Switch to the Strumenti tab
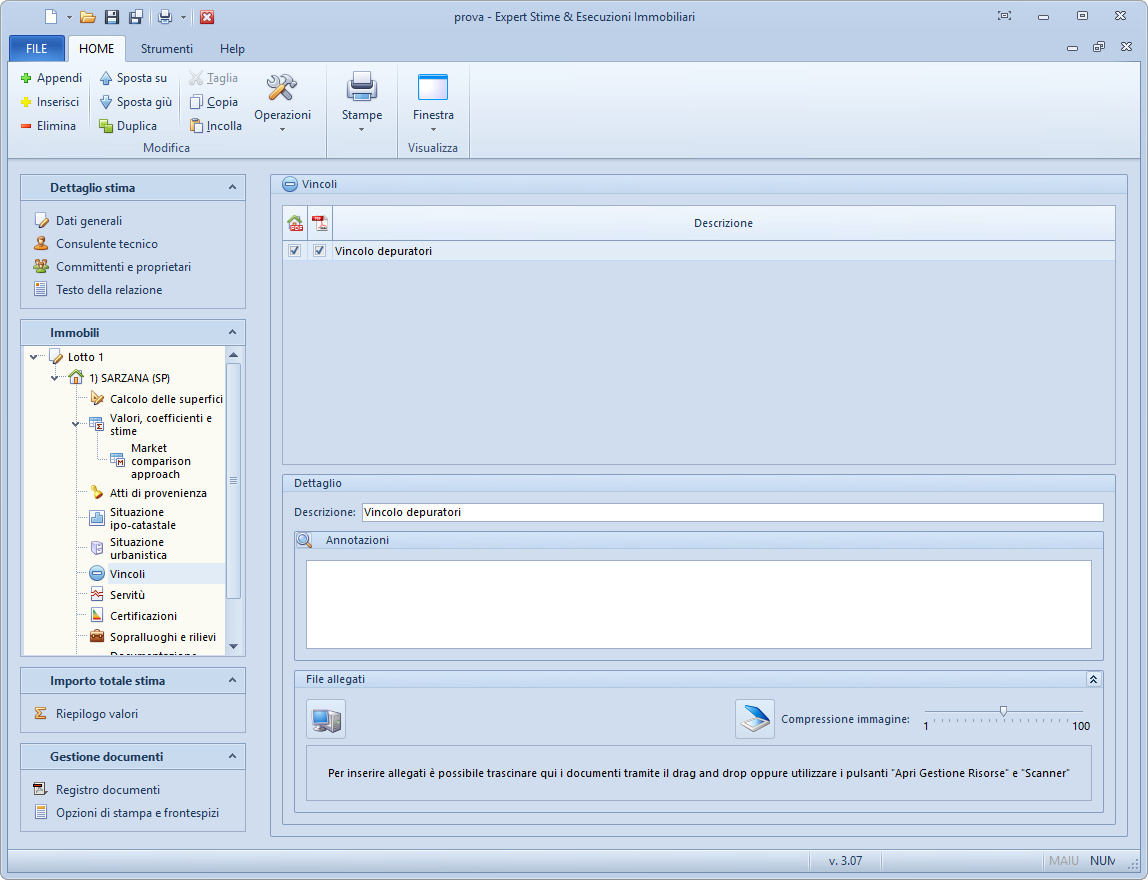Screen dimensions: 1148x880 166,49
